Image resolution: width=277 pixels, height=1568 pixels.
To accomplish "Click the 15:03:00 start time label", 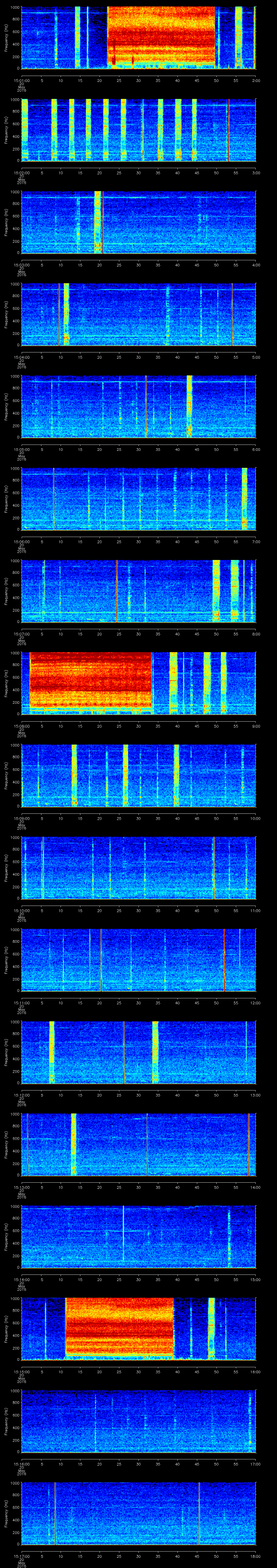I will tap(21, 264).
